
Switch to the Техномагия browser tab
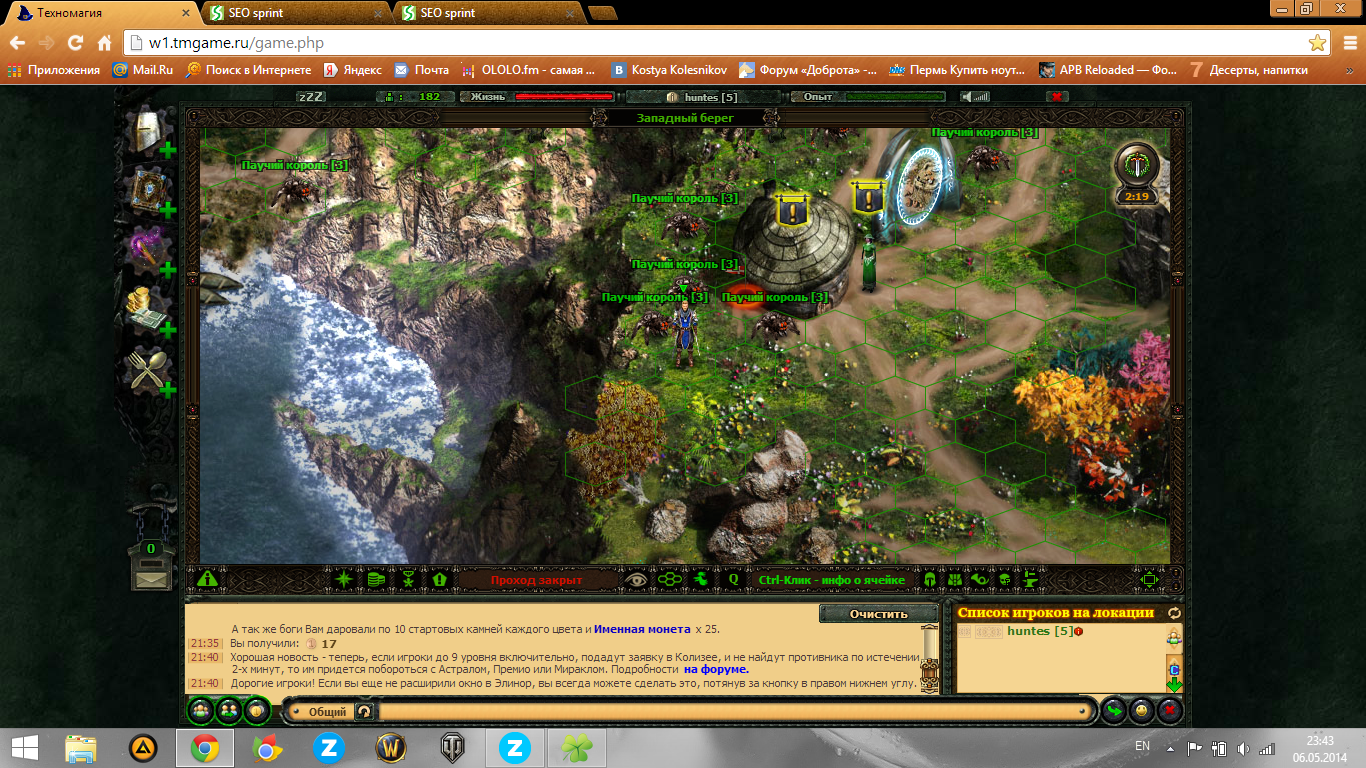pos(105,13)
